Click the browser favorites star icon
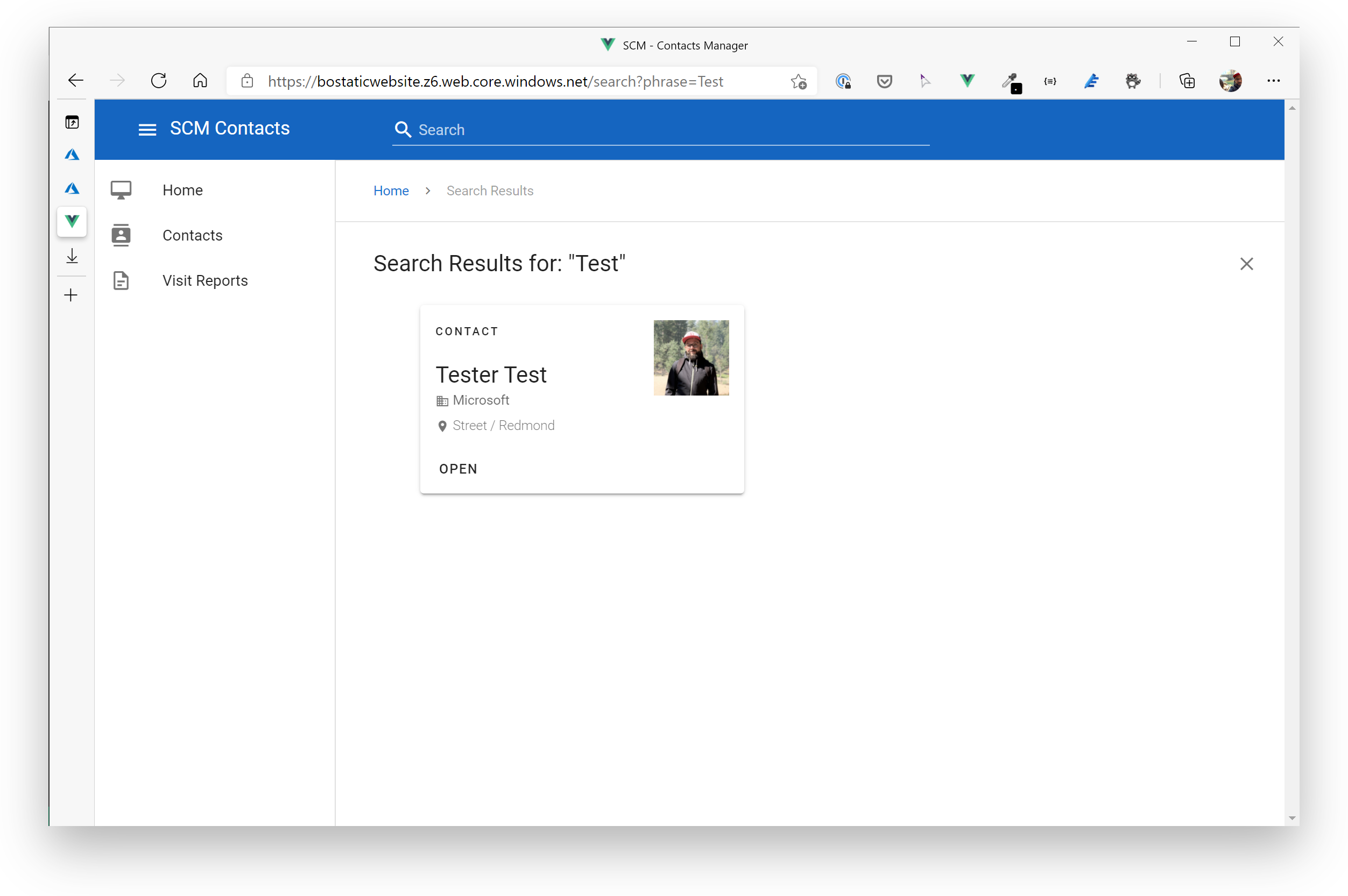Image resolution: width=1348 pixels, height=896 pixels. click(x=799, y=82)
